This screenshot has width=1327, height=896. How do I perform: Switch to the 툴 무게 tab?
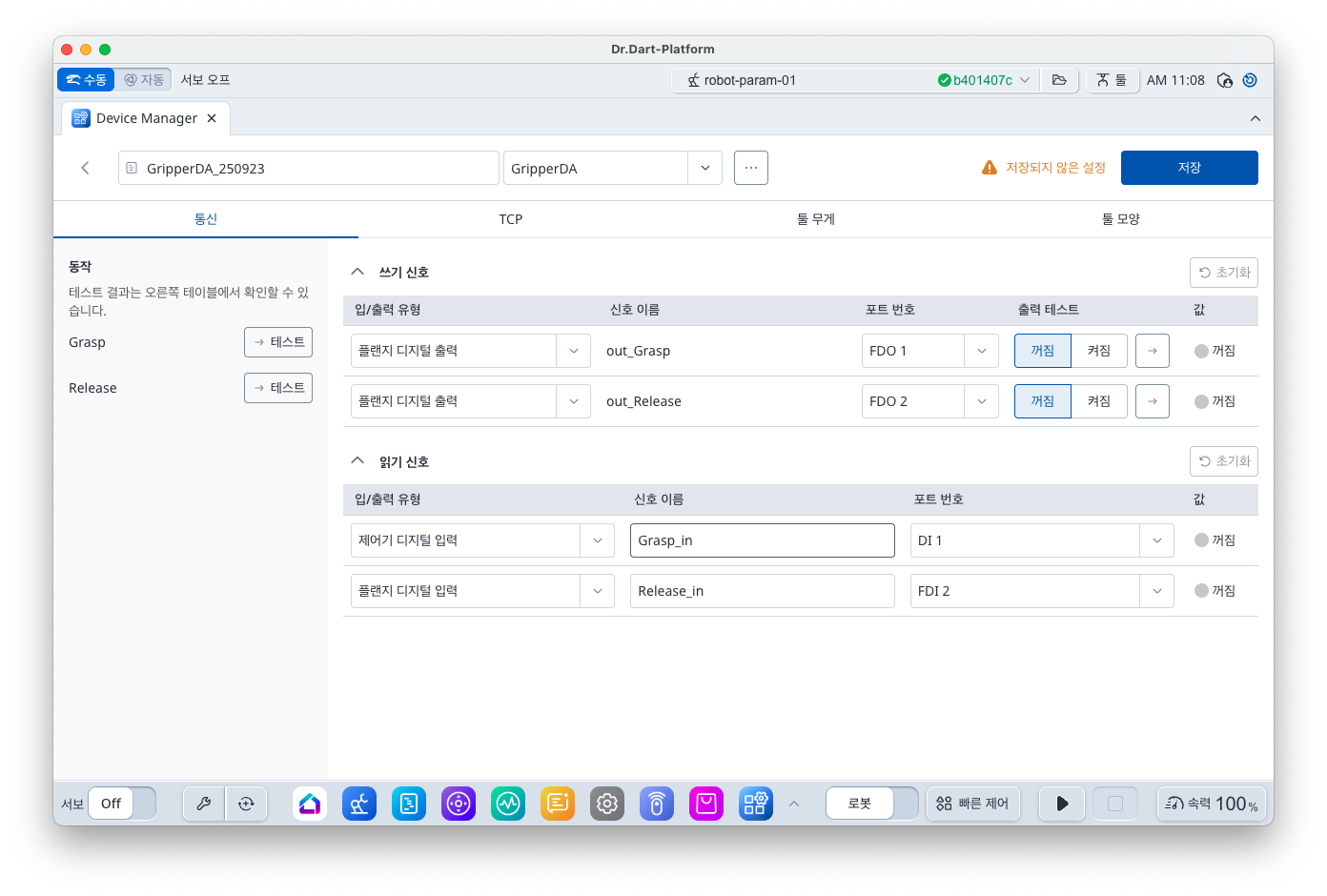click(816, 219)
